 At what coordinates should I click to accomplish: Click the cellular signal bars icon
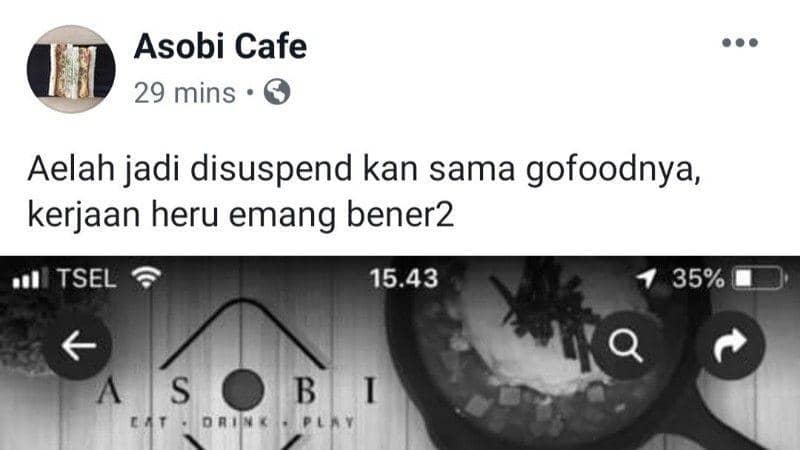tap(30, 279)
